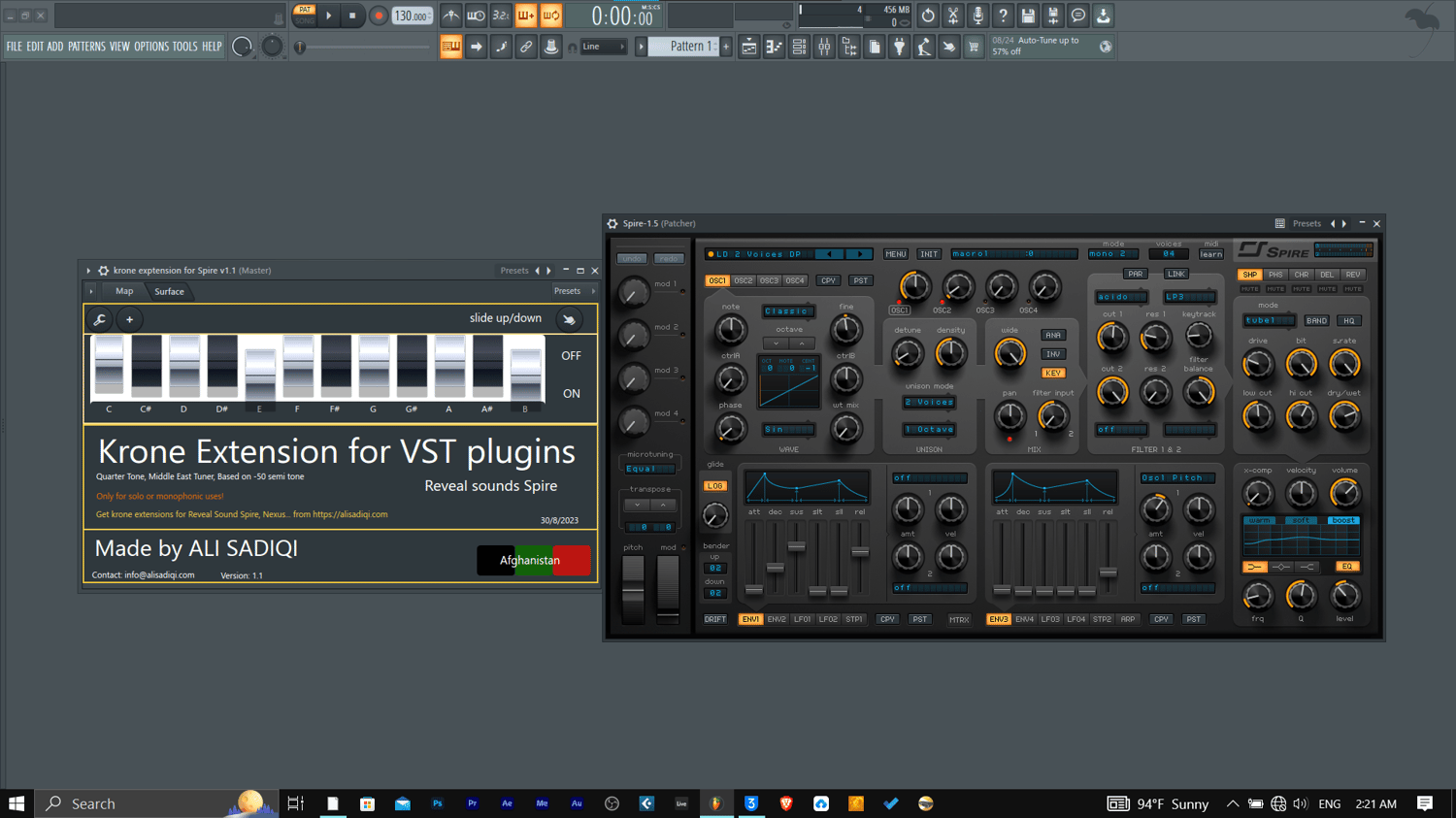1456x818 pixels.
Task: Open the piano roll view icon
Action: 774,47
